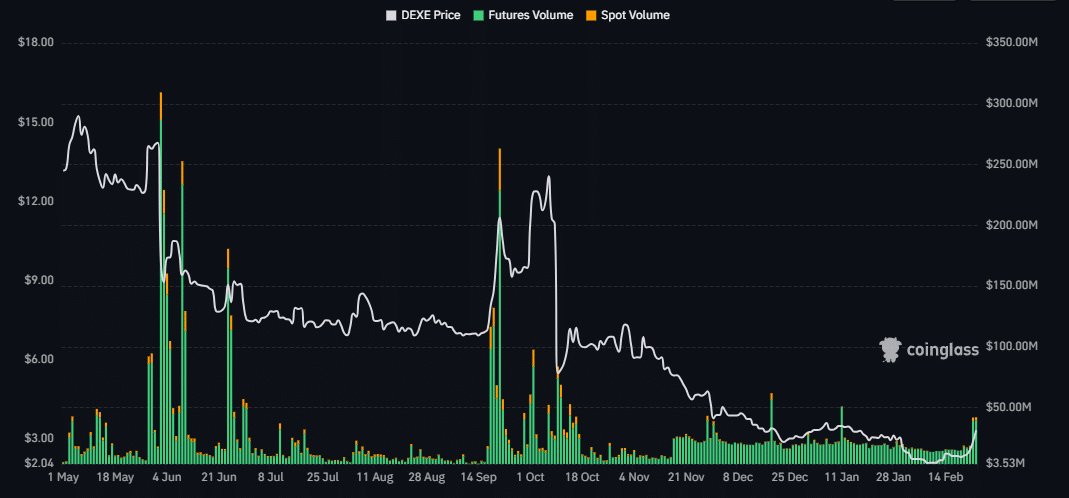
Task: Select the 1 Oct date on x-axis
Action: tap(531, 478)
